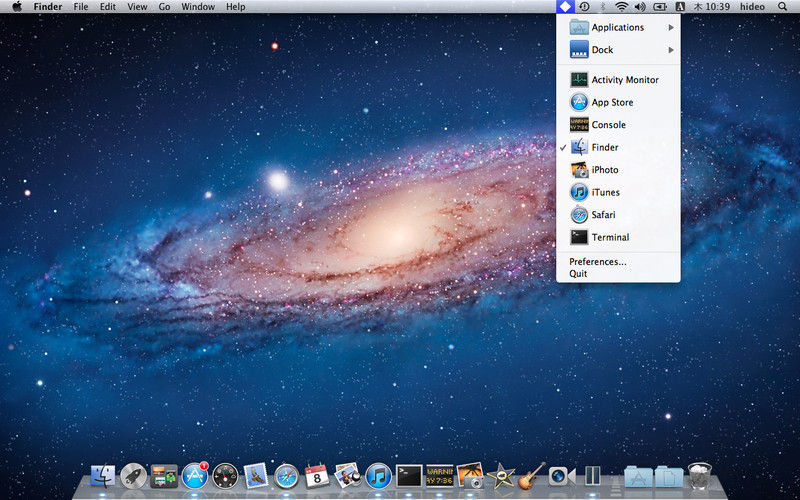
Task: Switch to iTunes in the menu list
Action: (x=605, y=192)
